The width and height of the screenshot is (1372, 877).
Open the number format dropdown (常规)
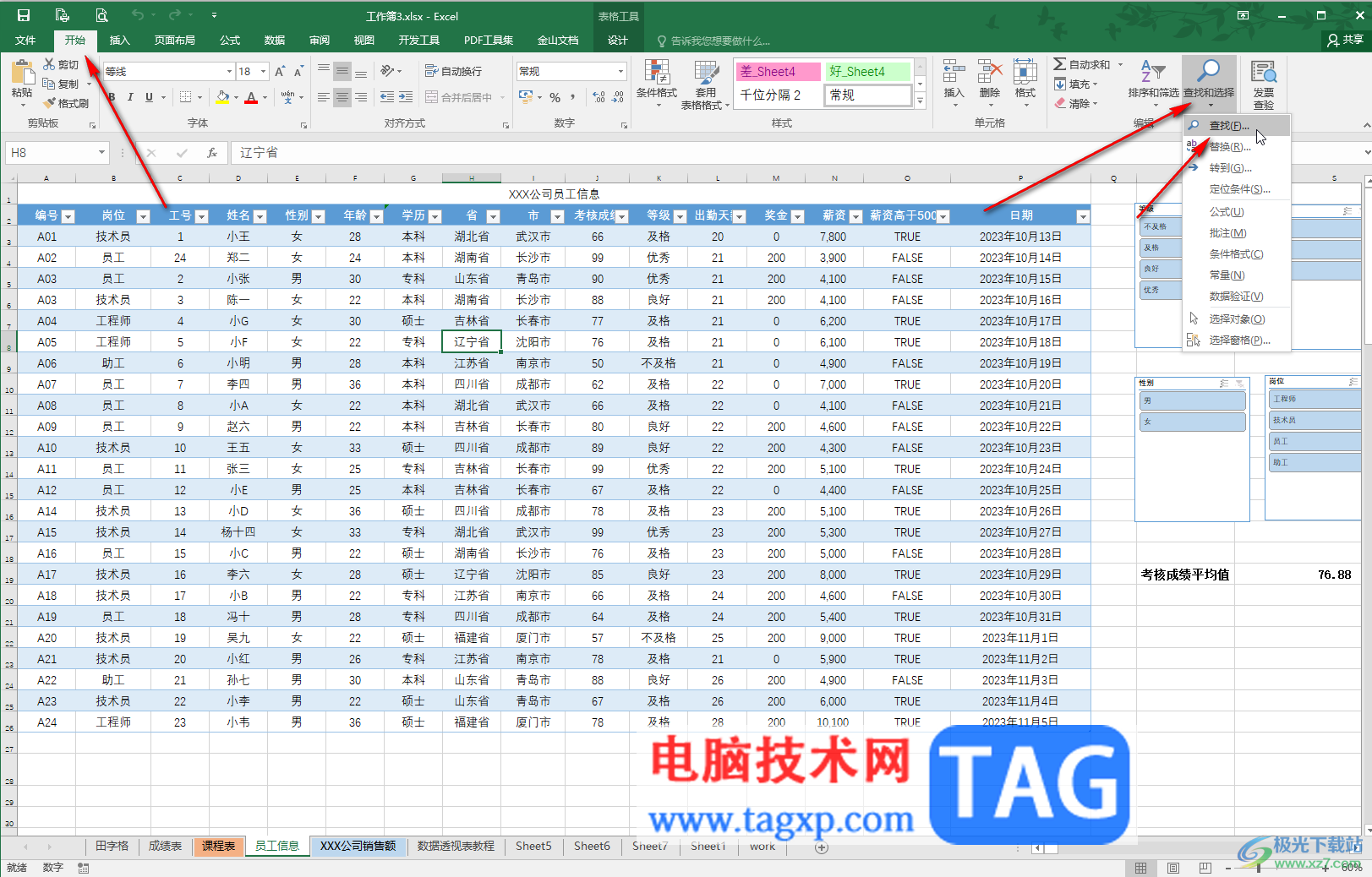[621, 72]
